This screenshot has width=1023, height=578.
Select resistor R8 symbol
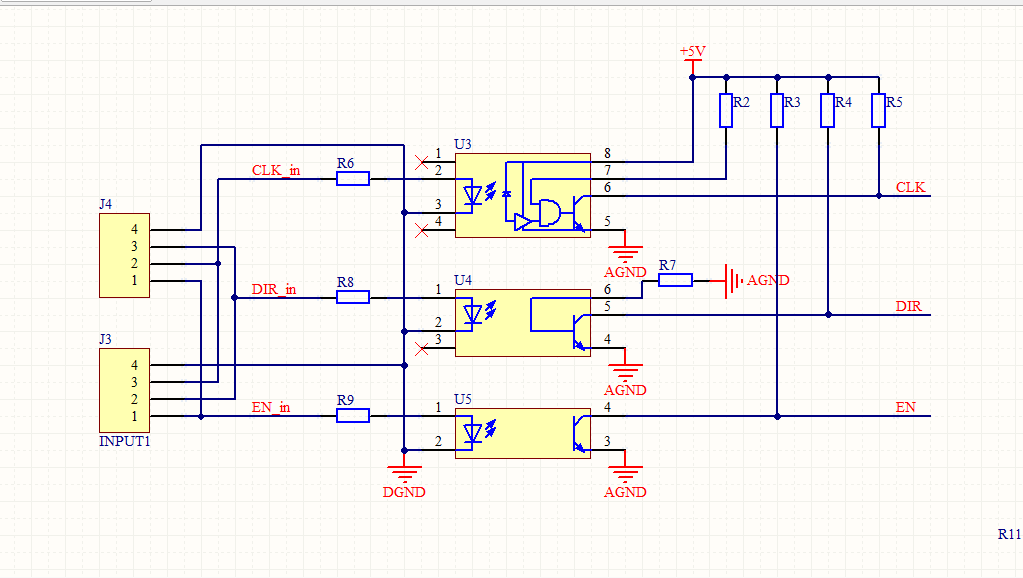tap(353, 297)
